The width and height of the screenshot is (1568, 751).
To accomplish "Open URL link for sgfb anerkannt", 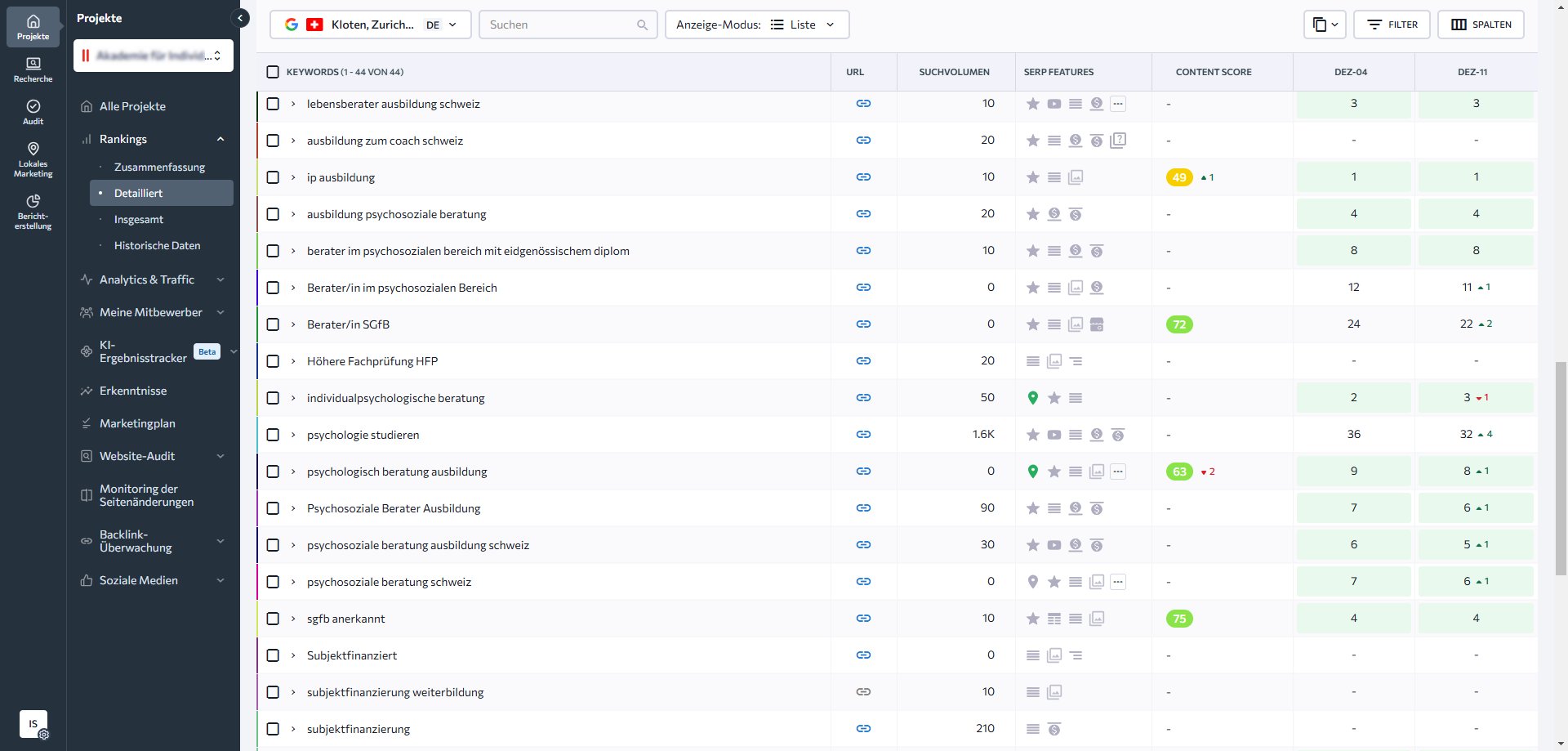I will point(863,619).
